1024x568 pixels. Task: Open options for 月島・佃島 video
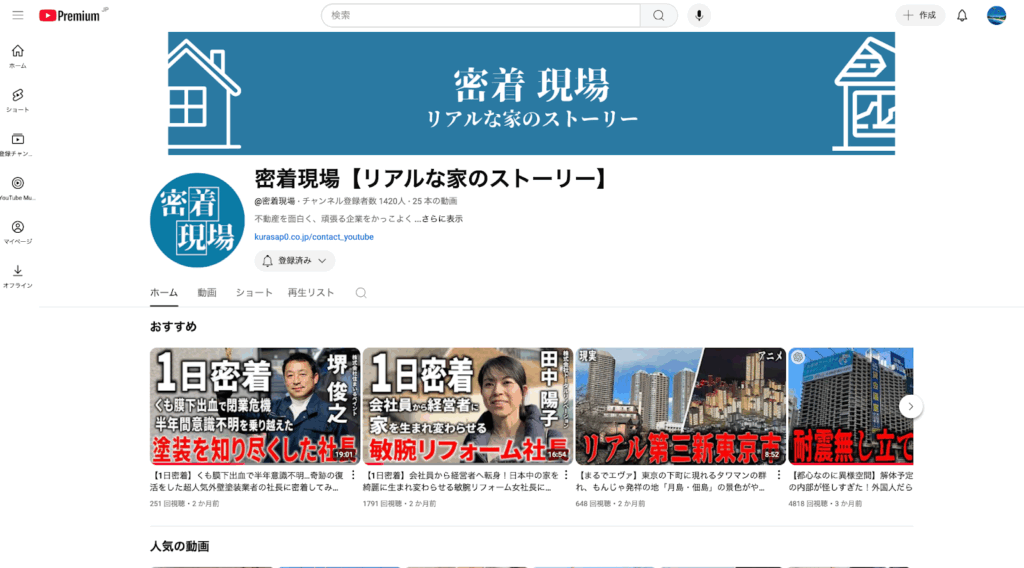(x=778, y=475)
